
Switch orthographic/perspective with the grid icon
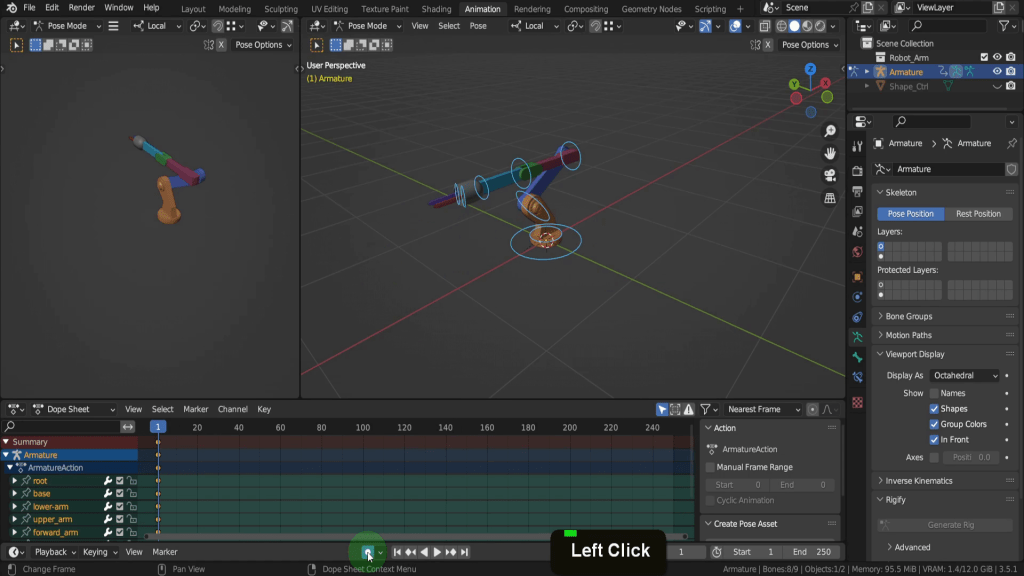(x=830, y=198)
